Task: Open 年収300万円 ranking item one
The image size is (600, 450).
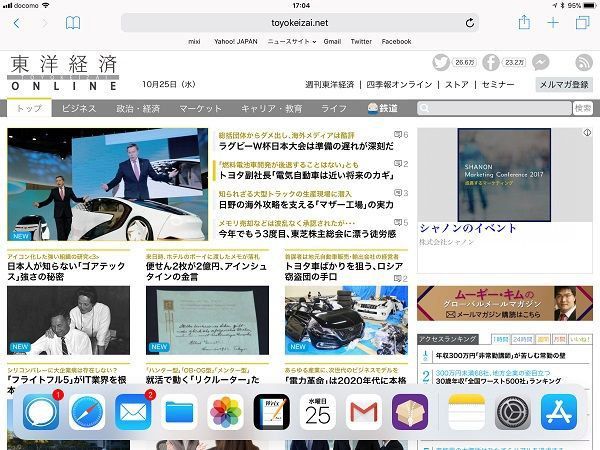Action: click(501, 356)
